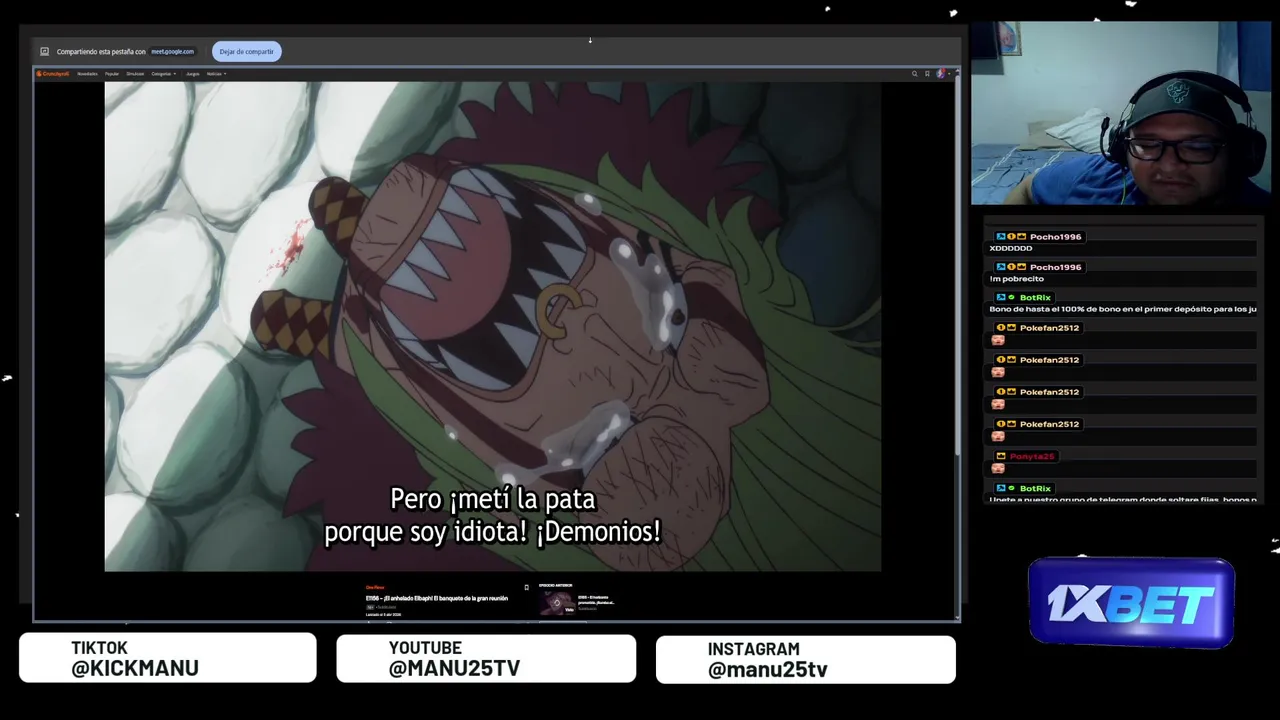Click the Ponyta25 username in chat
Screen dimensions: 1280x720
pos(1032,456)
